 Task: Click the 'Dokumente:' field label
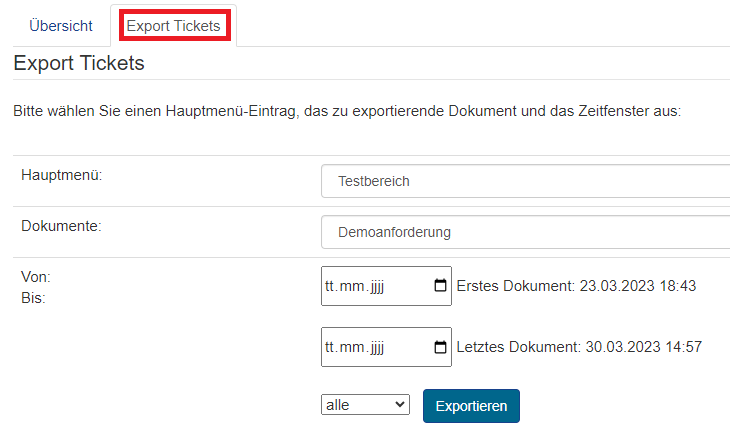[61, 226]
